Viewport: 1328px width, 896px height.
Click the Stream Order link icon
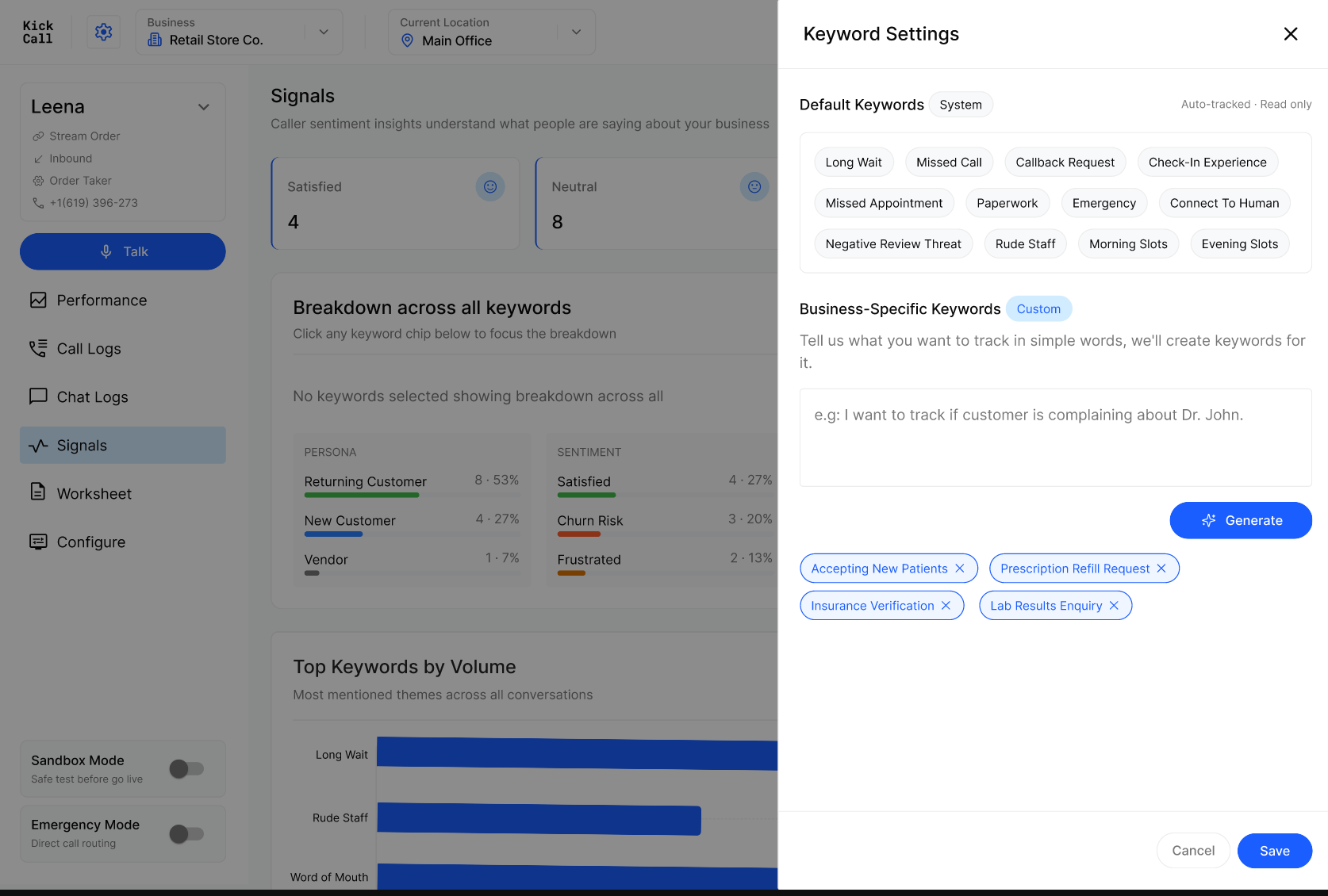click(38, 136)
